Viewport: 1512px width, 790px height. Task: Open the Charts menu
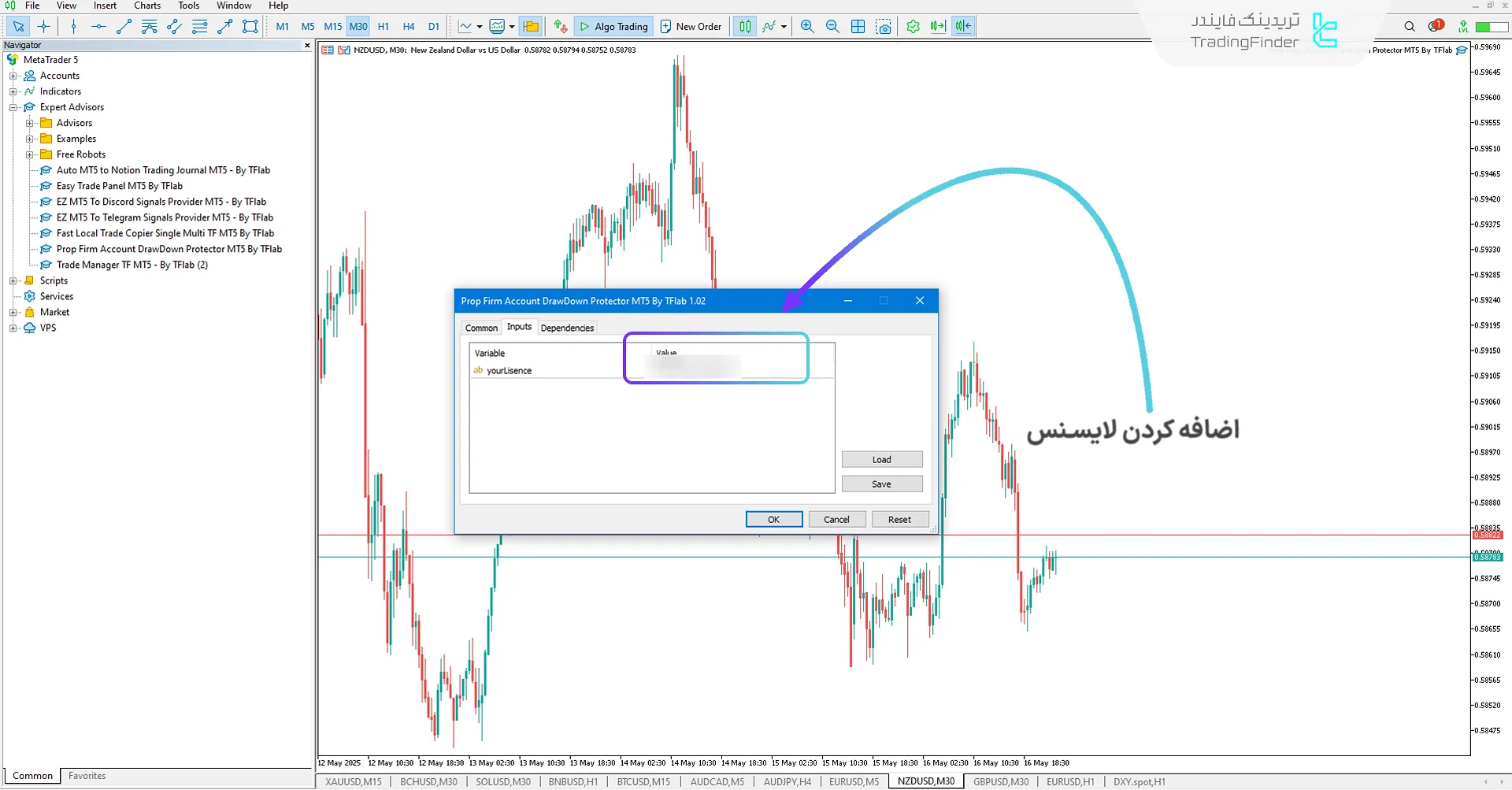tap(147, 6)
